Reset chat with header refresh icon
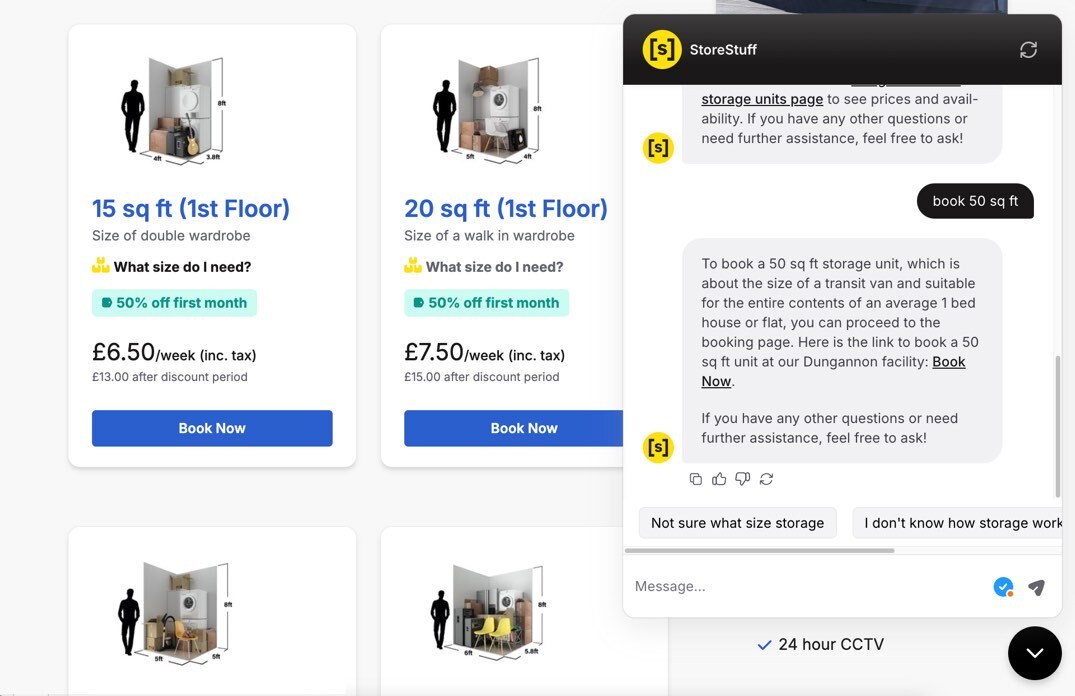The width and height of the screenshot is (1075, 696). (1028, 50)
